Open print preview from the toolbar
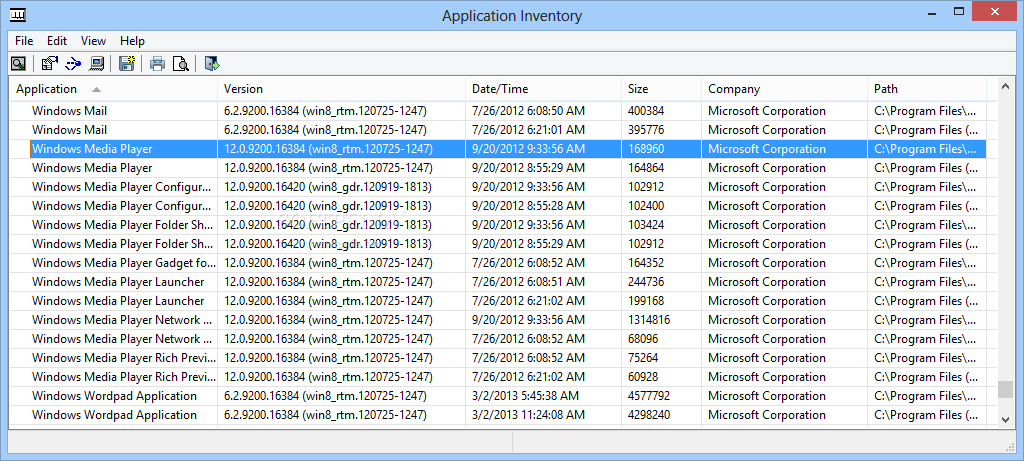 (x=180, y=63)
